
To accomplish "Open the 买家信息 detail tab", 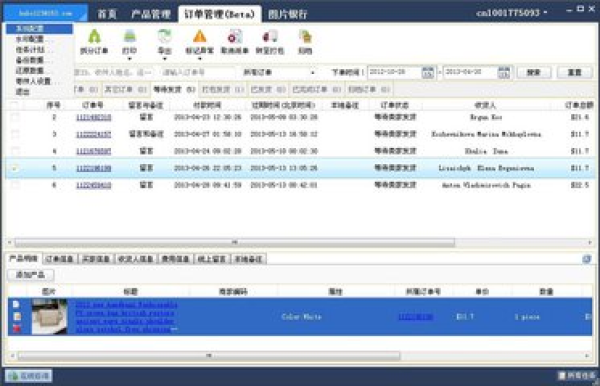I will (96, 259).
